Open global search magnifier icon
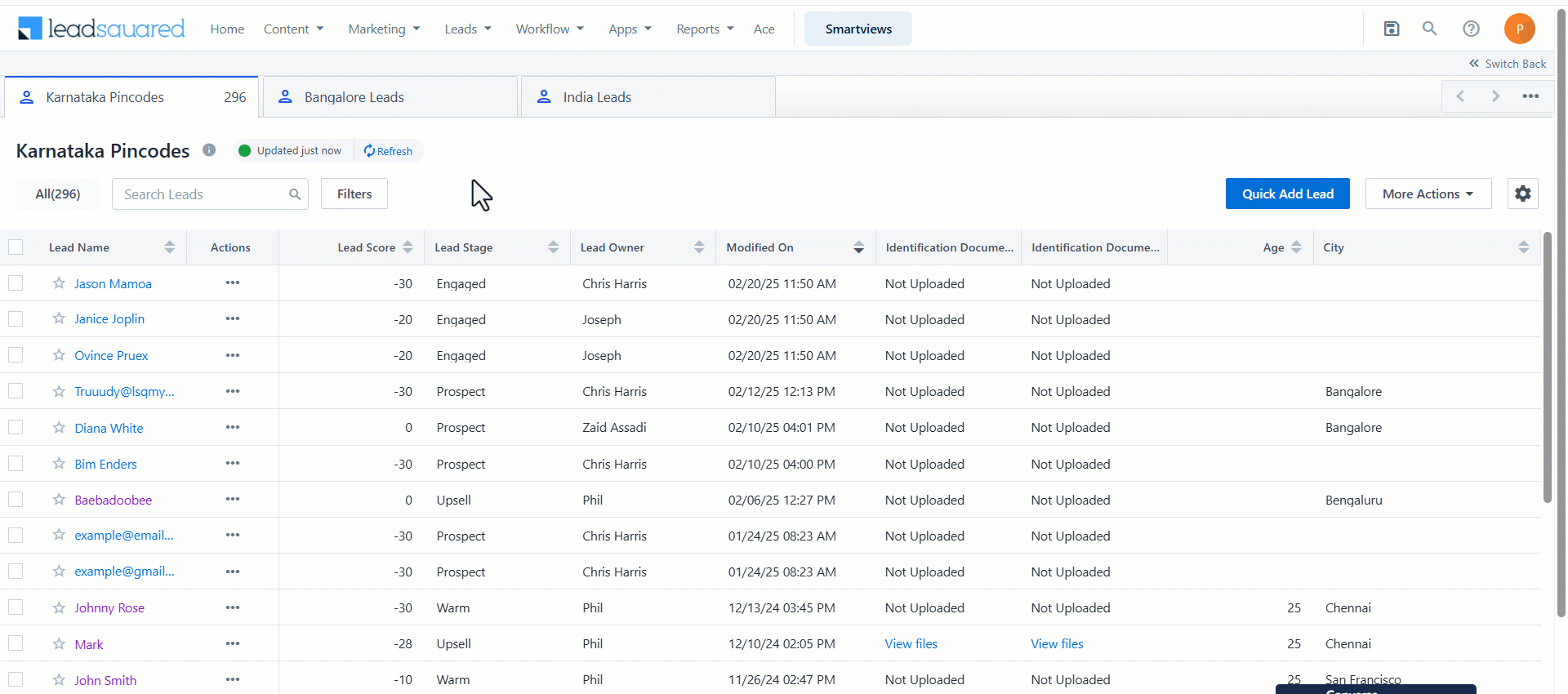The image size is (1568, 694). 1429,29
